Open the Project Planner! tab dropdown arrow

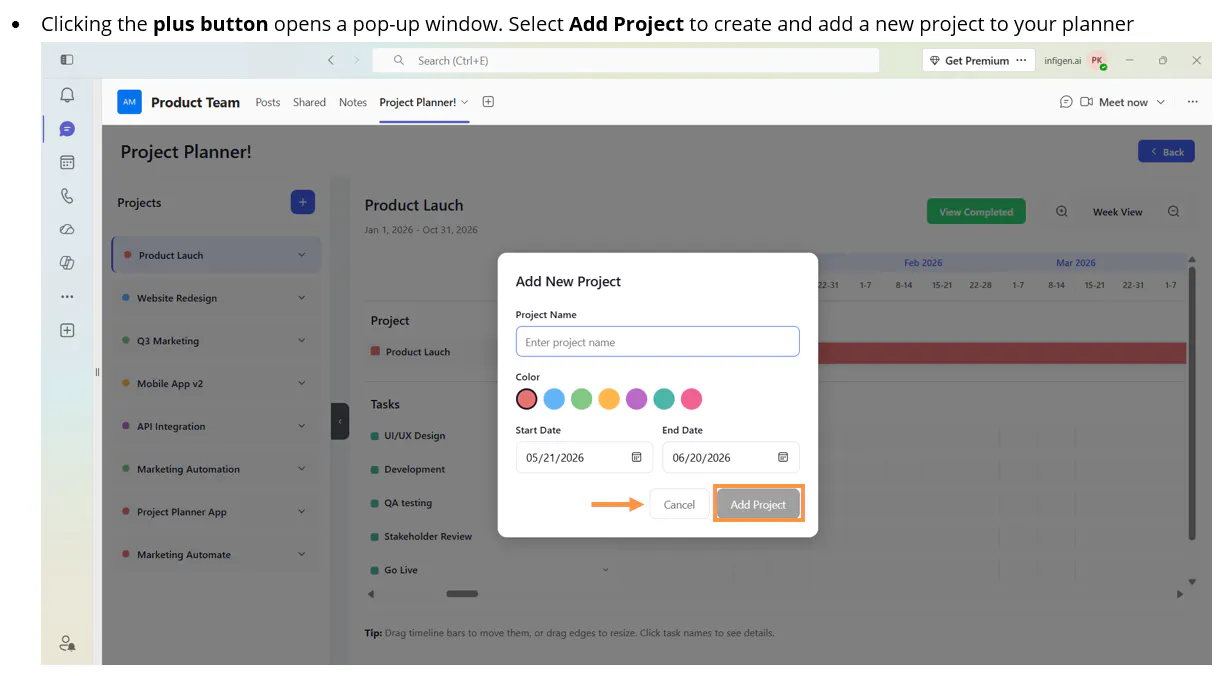pyautogui.click(x=465, y=102)
